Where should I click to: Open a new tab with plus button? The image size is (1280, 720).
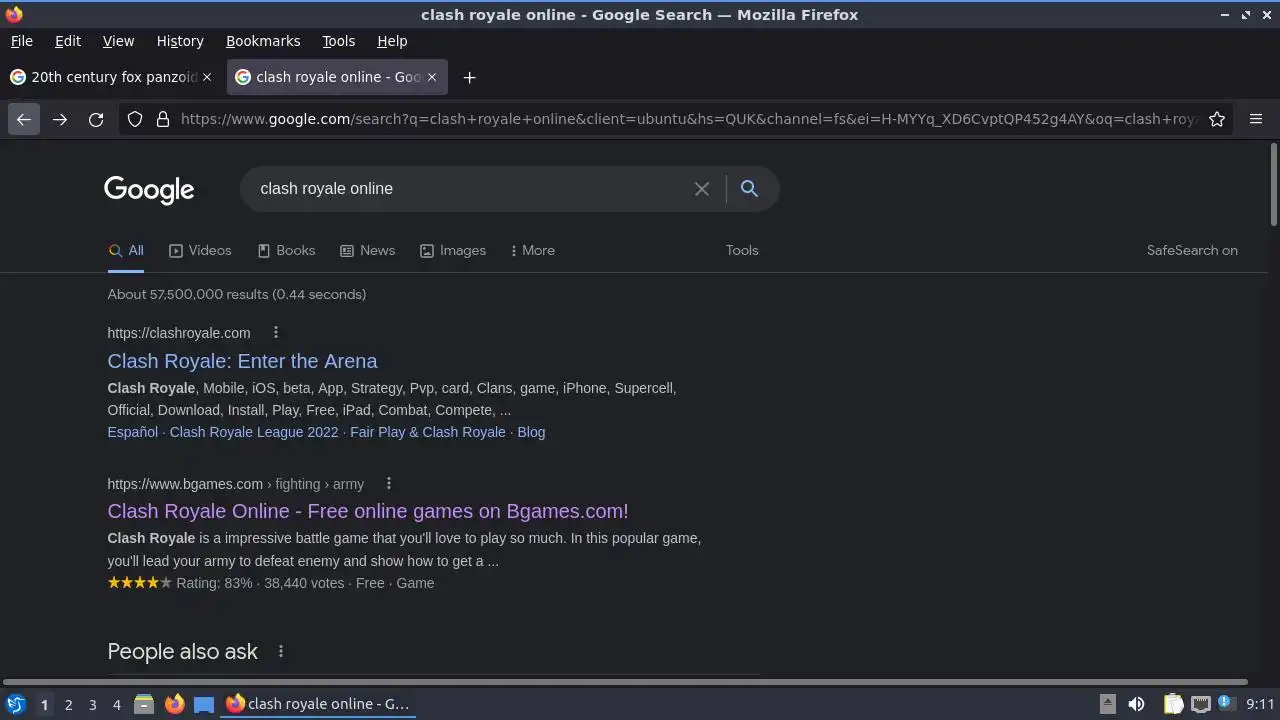click(469, 77)
